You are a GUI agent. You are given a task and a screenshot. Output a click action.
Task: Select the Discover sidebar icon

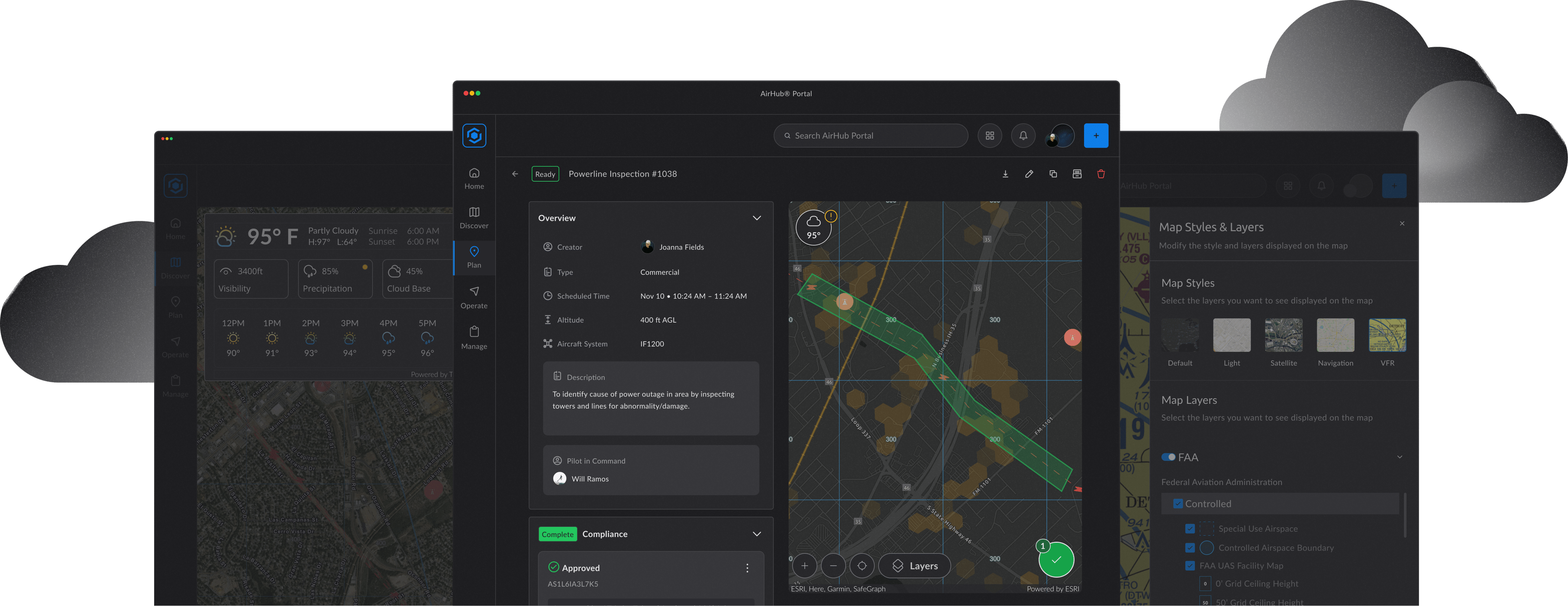pyautogui.click(x=474, y=217)
